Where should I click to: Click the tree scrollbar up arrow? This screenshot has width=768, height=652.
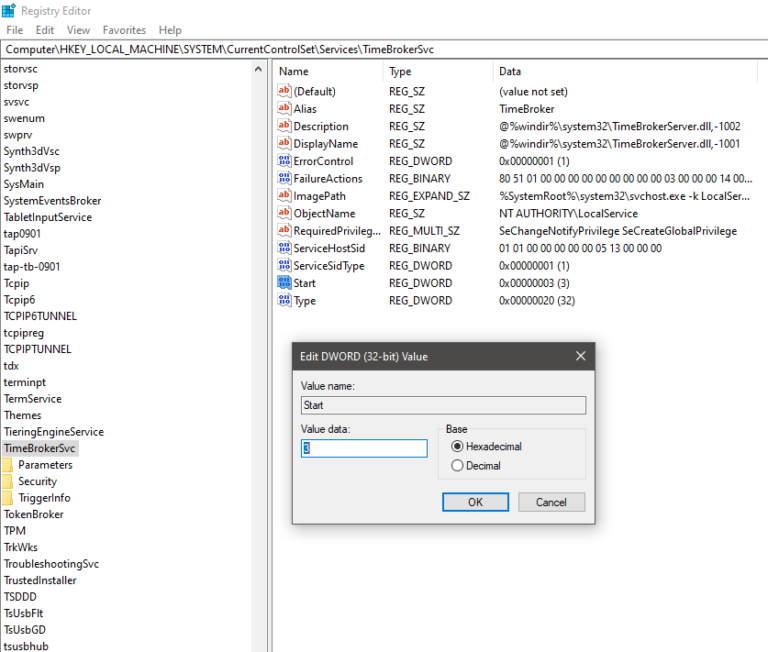pyautogui.click(x=258, y=70)
